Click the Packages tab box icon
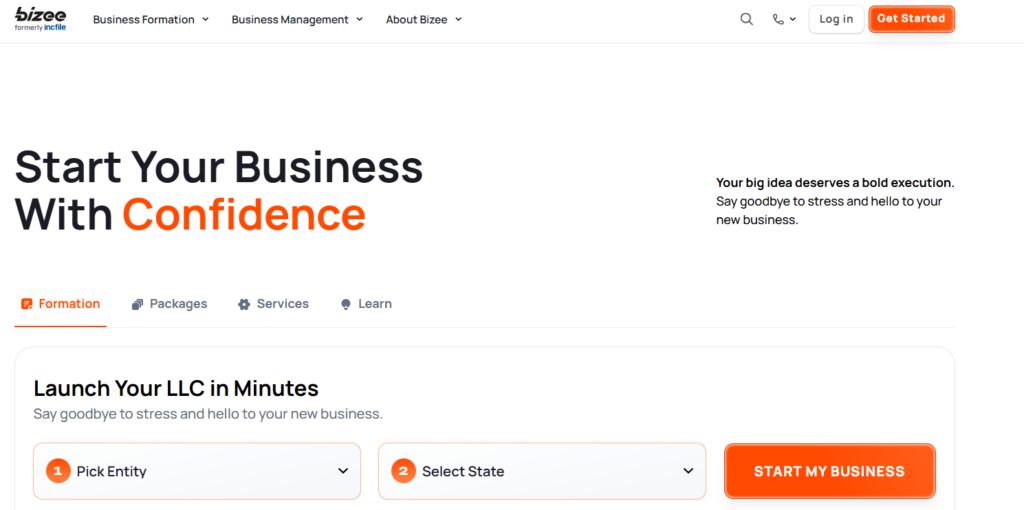Image resolution: width=1024 pixels, height=510 pixels. pyautogui.click(x=138, y=304)
